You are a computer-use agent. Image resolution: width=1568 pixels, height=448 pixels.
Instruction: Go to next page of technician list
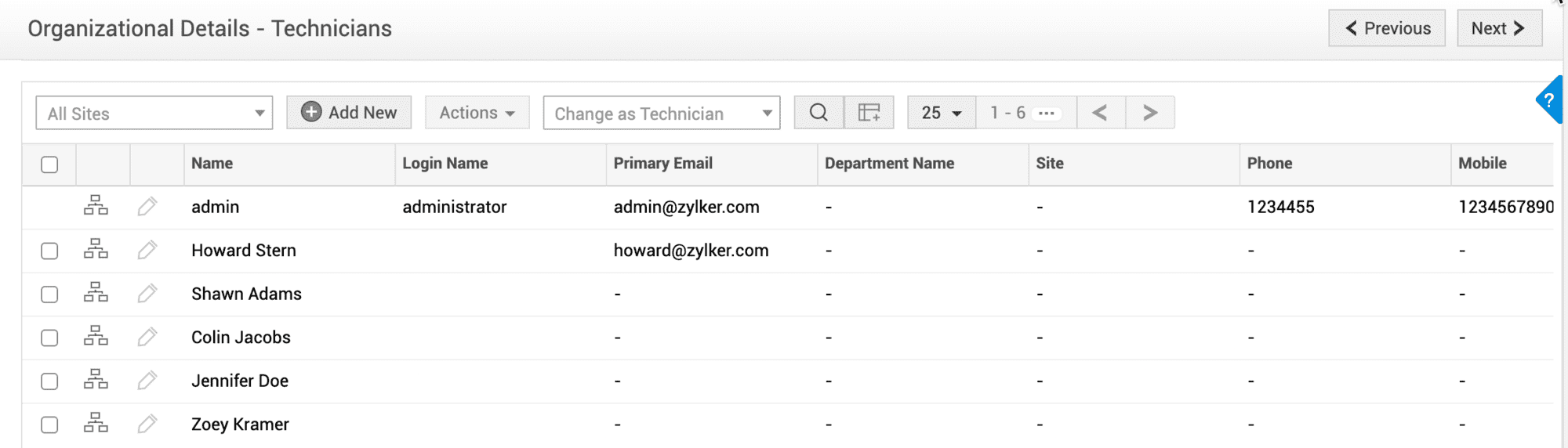(1149, 113)
